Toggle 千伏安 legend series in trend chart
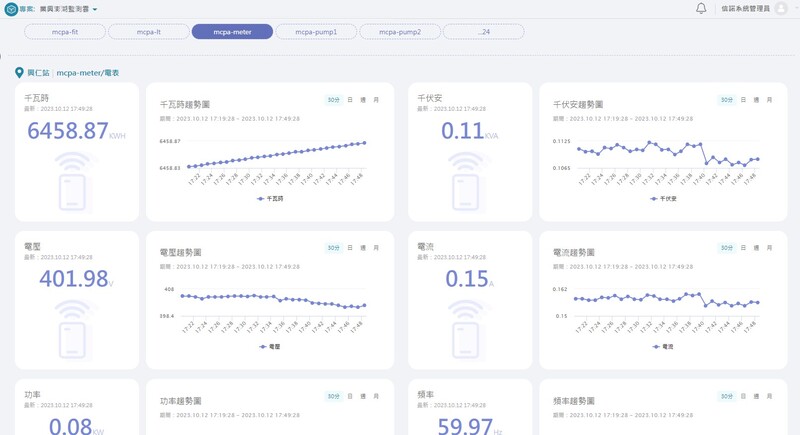 pos(663,199)
